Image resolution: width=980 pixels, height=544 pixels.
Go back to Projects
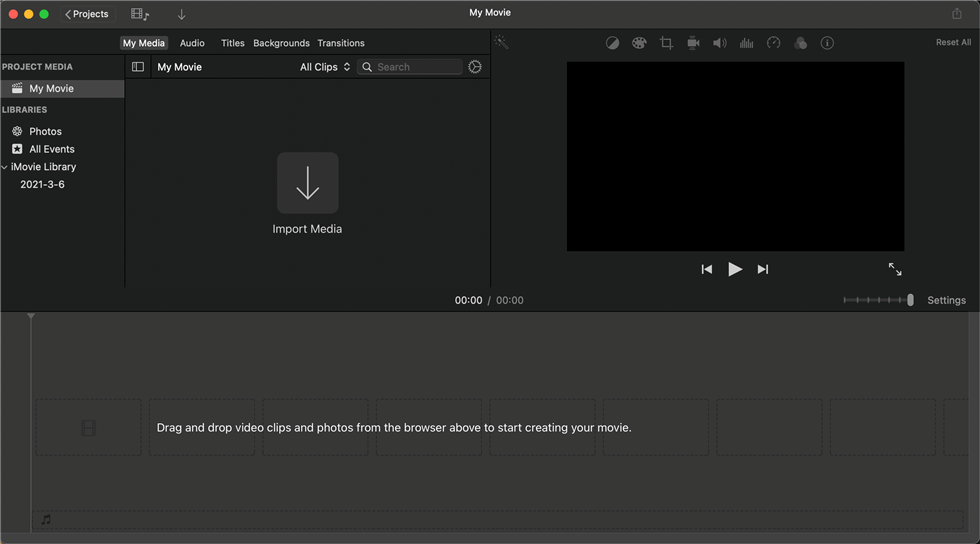click(87, 14)
